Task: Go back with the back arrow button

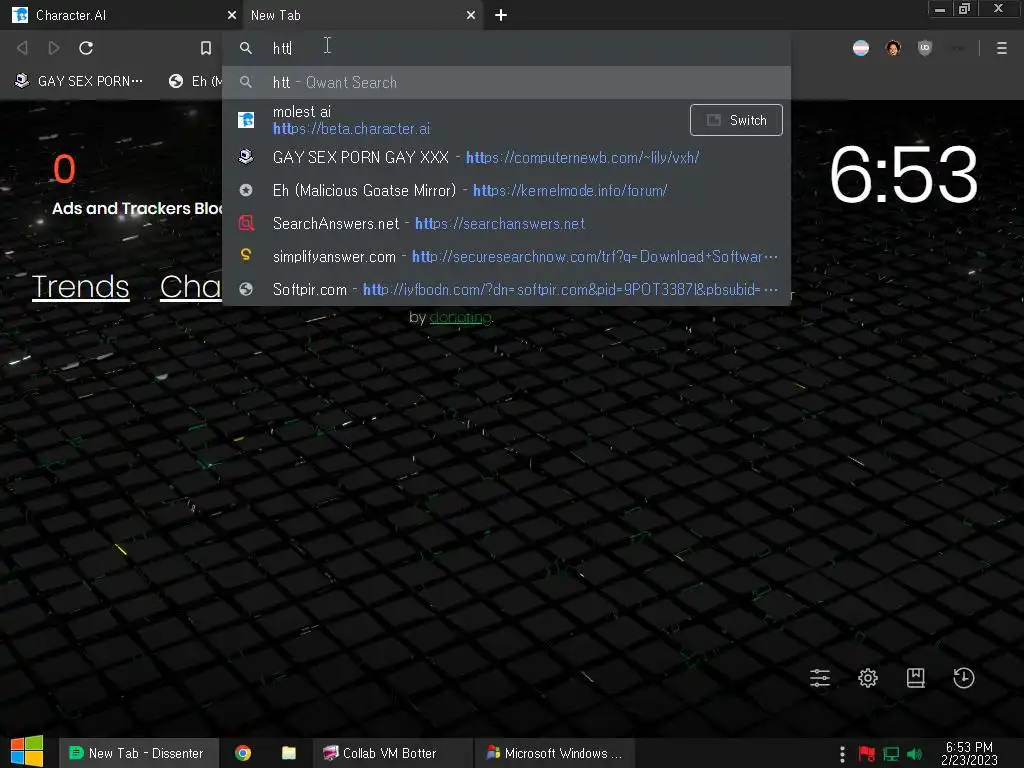Action: coord(22,48)
